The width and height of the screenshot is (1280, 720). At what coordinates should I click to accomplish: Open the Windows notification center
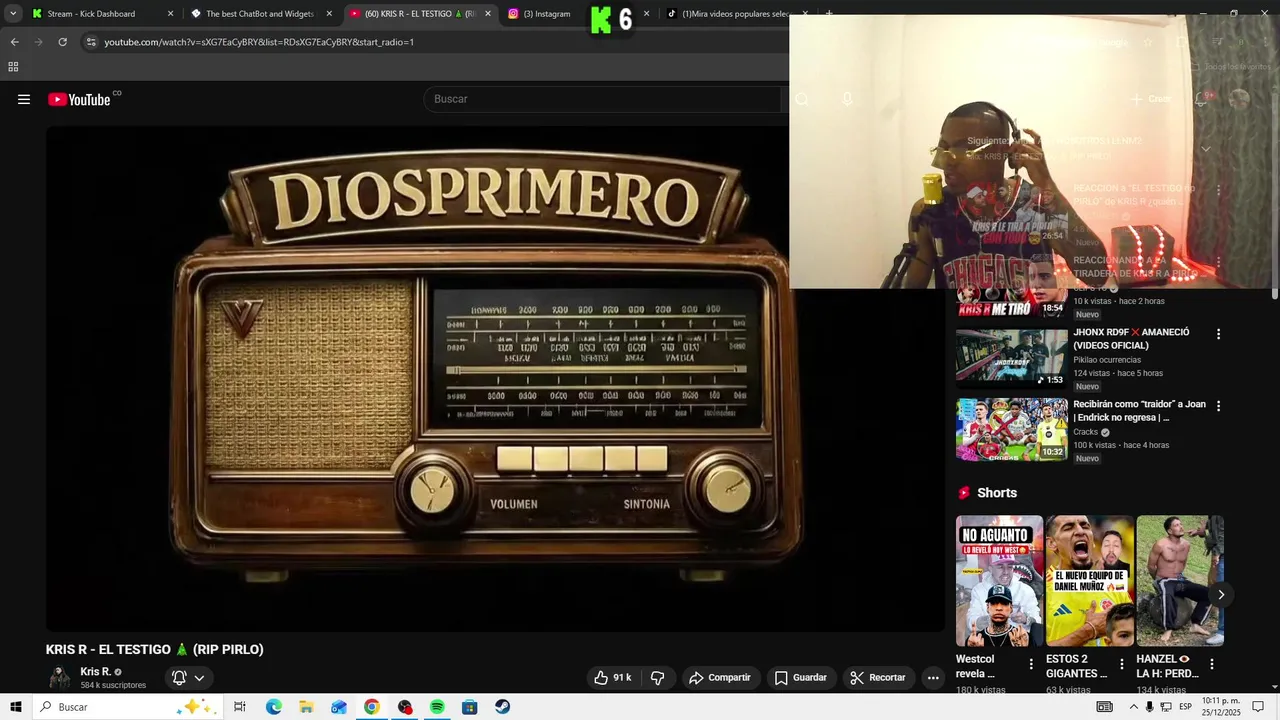(x=1258, y=707)
